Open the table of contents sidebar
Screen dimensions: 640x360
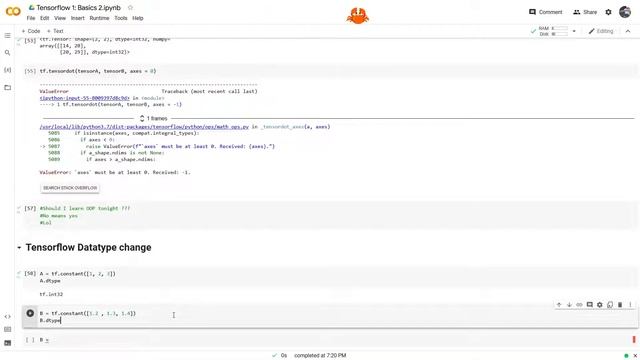click(7, 36)
